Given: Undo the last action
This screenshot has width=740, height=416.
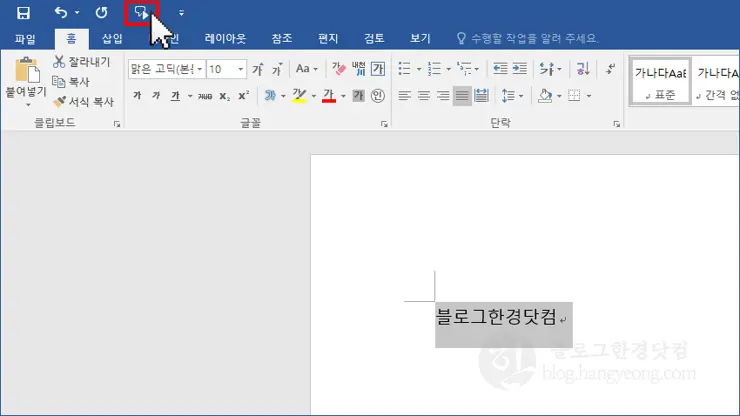Looking at the screenshot, I should click(x=61, y=13).
